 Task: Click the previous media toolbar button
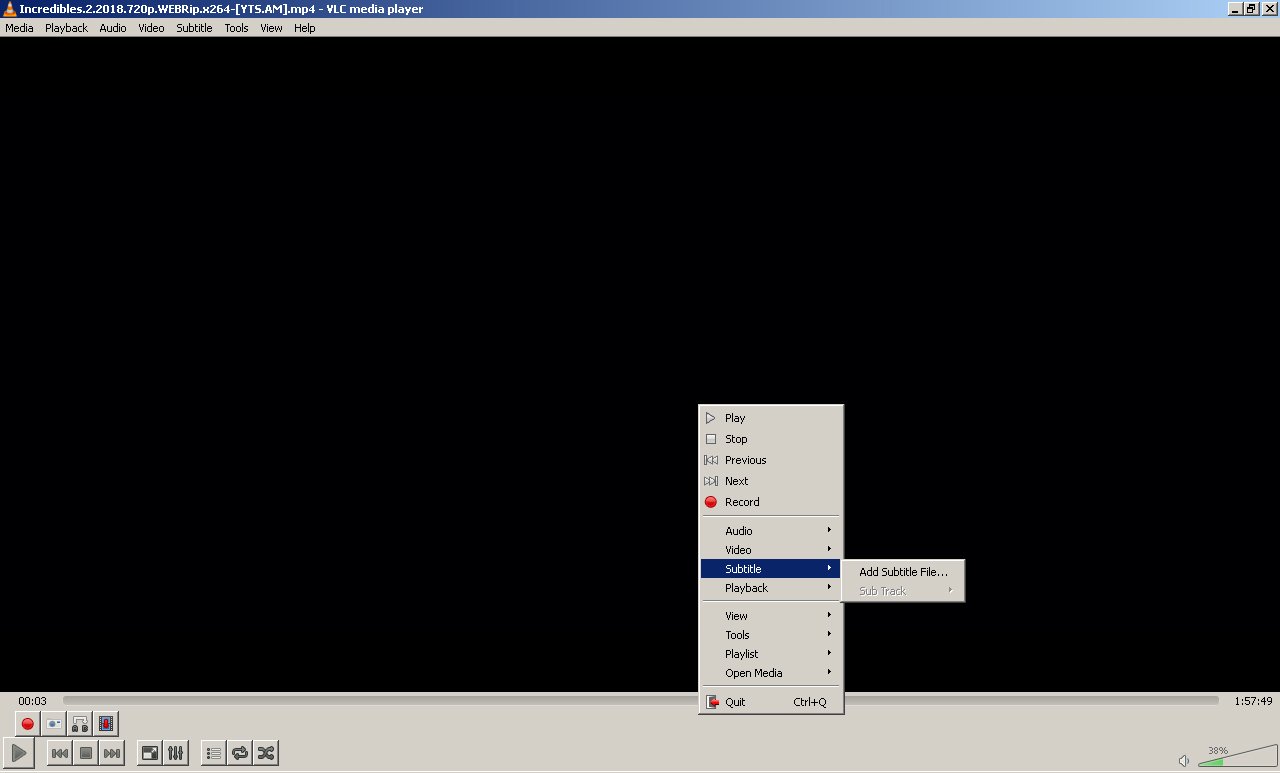pos(60,753)
